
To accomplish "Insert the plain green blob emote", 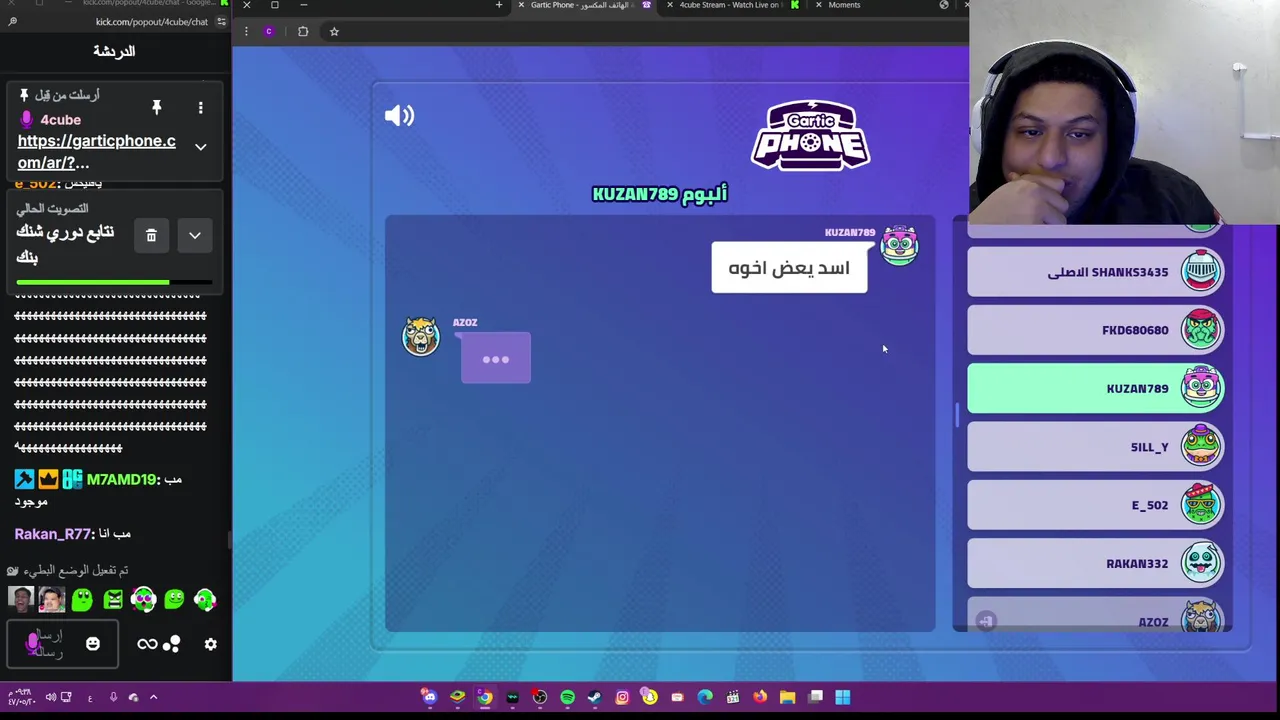I will tap(82, 599).
